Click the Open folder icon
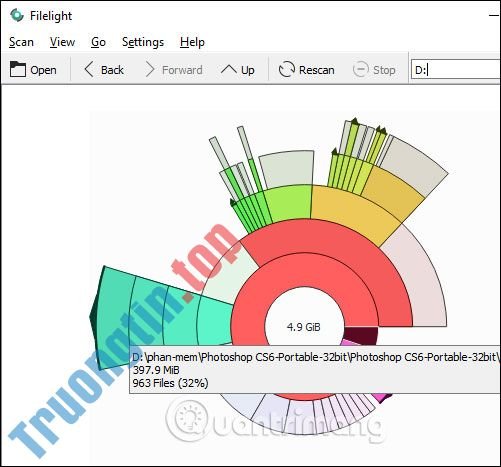501x467 pixels. point(18,69)
